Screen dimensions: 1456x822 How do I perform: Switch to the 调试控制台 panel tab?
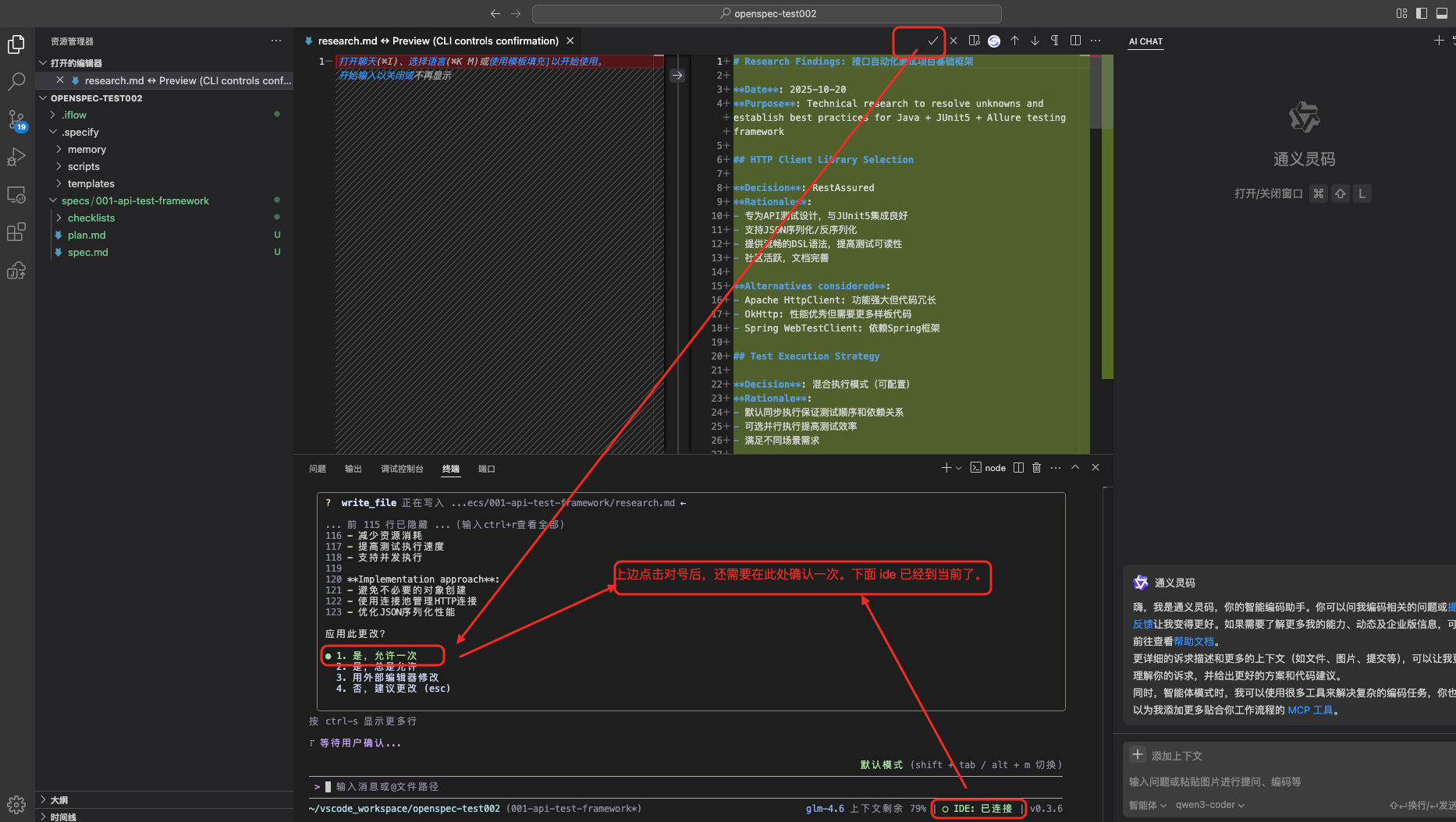click(402, 469)
